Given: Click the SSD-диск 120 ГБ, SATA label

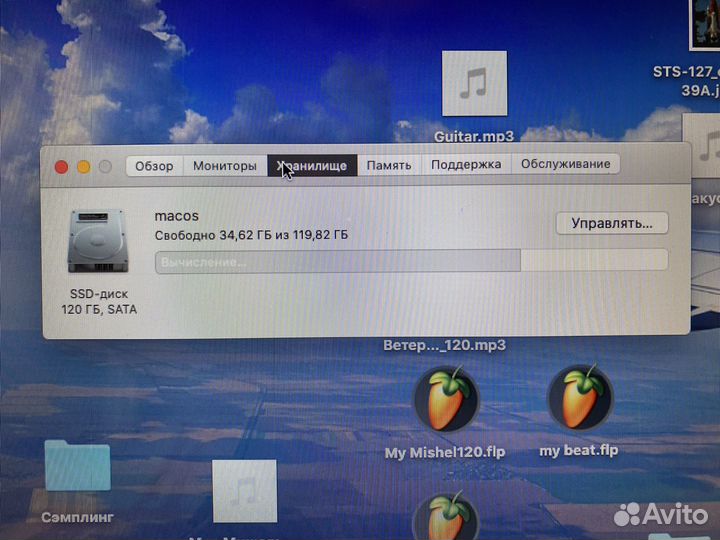Looking at the screenshot, I should point(99,302).
